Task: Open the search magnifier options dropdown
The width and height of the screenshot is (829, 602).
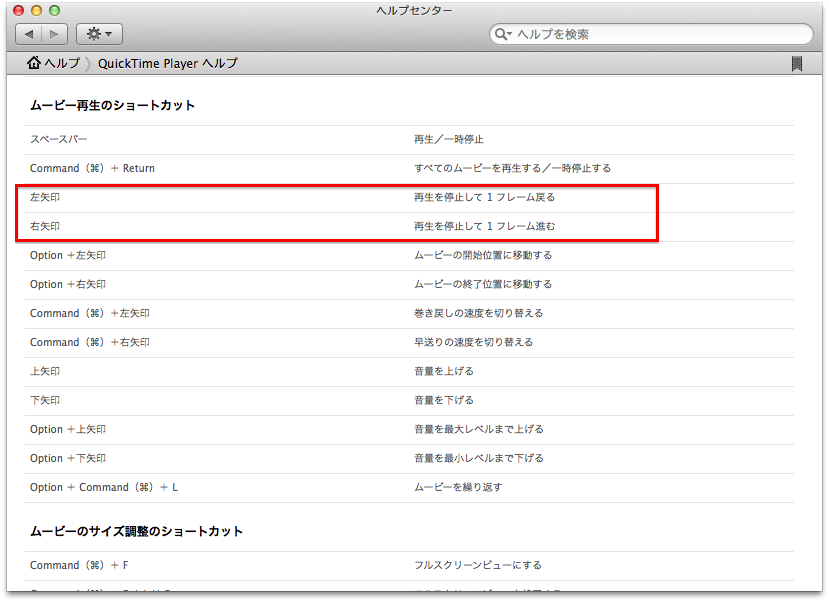Action: [x=503, y=34]
